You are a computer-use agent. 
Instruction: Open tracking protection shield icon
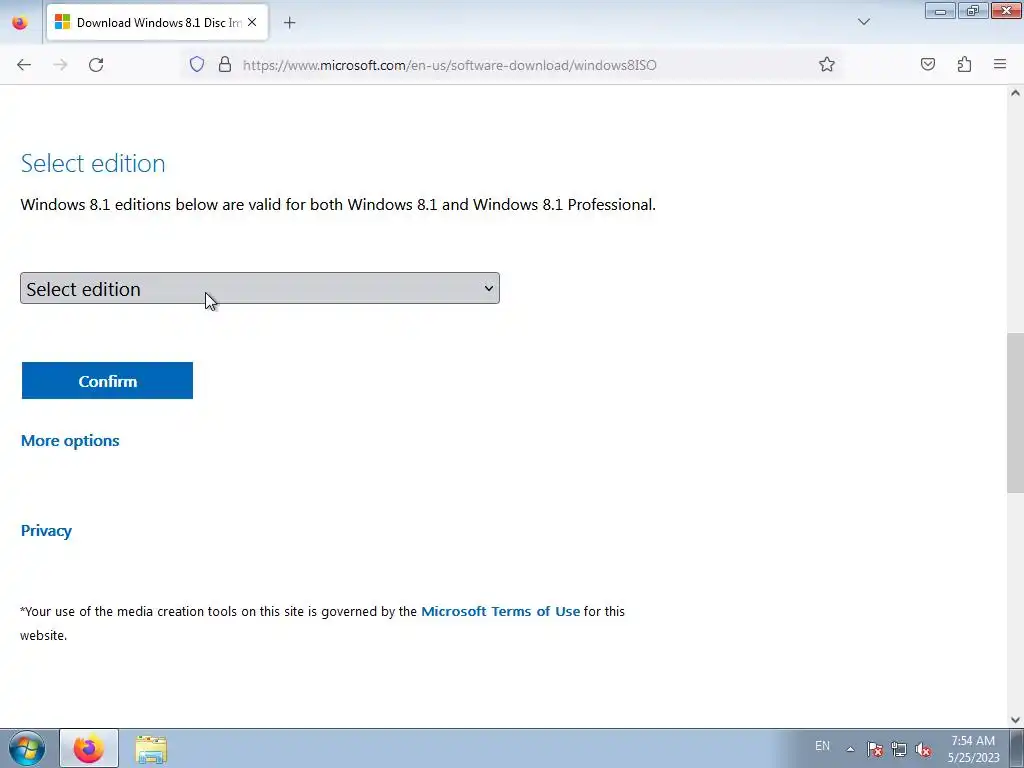(x=197, y=64)
